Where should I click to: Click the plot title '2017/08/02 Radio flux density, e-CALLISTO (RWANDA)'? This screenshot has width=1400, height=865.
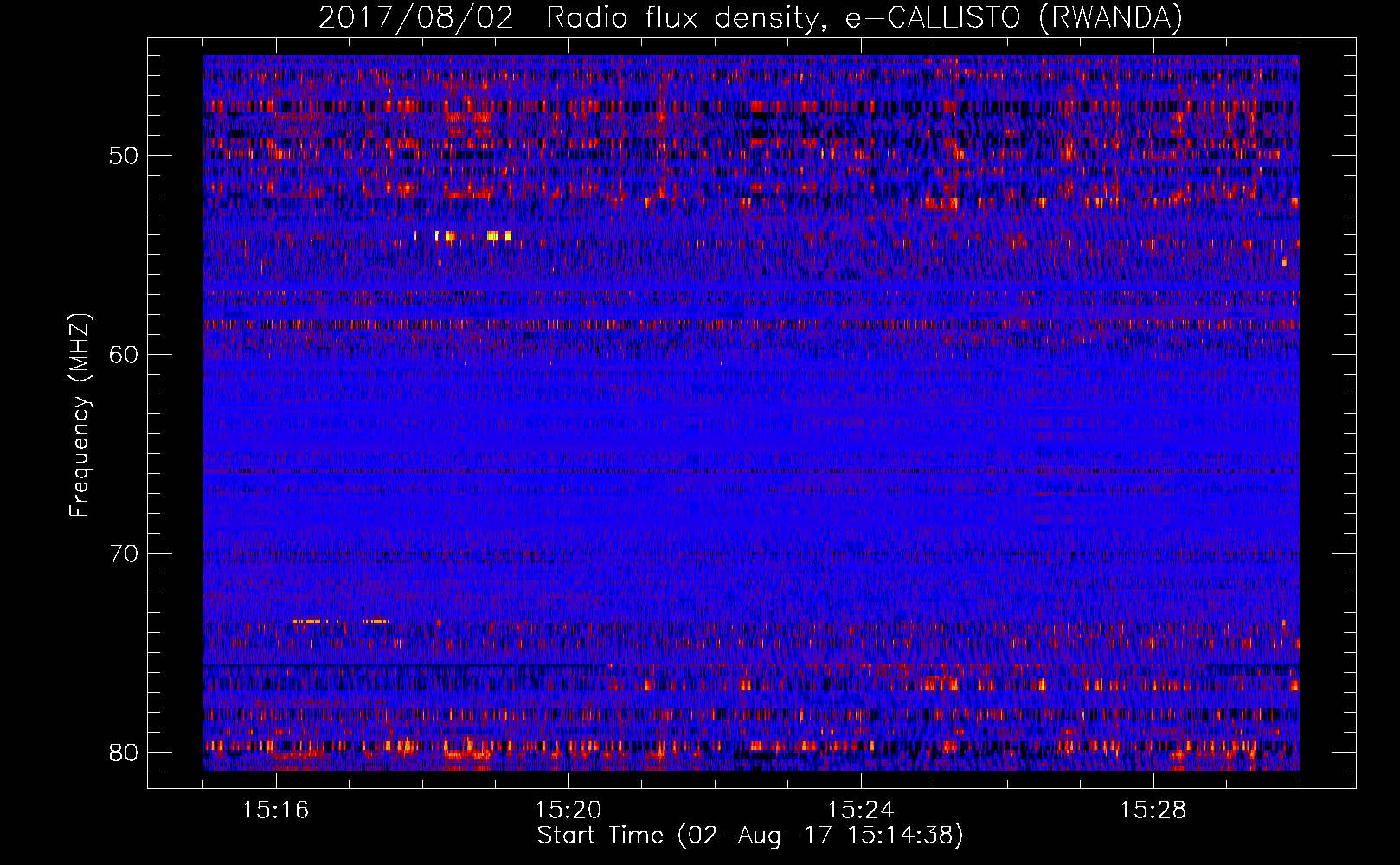pos(750,18)
